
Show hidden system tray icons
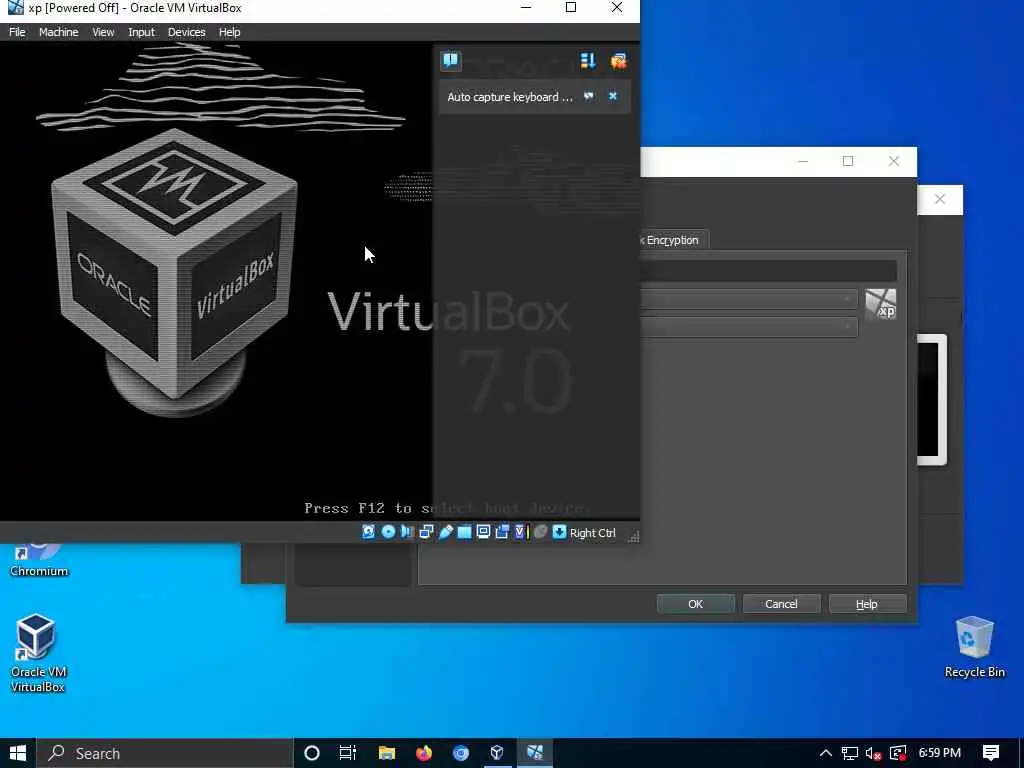click(x=825, y=753)
